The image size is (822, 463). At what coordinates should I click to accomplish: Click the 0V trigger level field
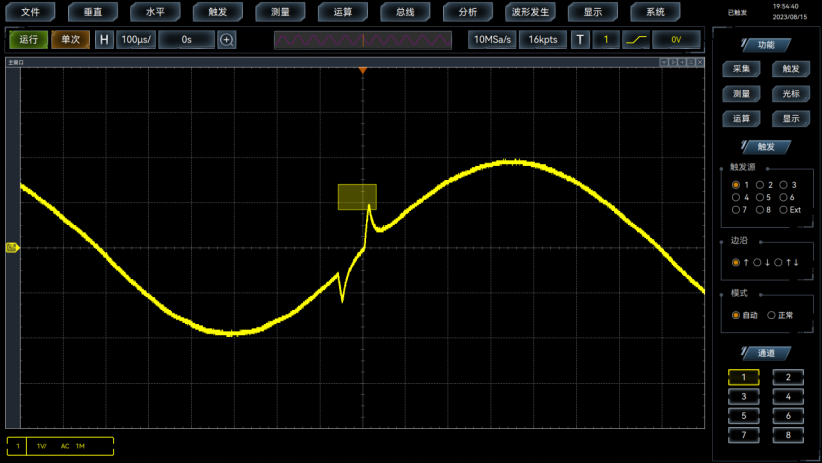[676, 40]
